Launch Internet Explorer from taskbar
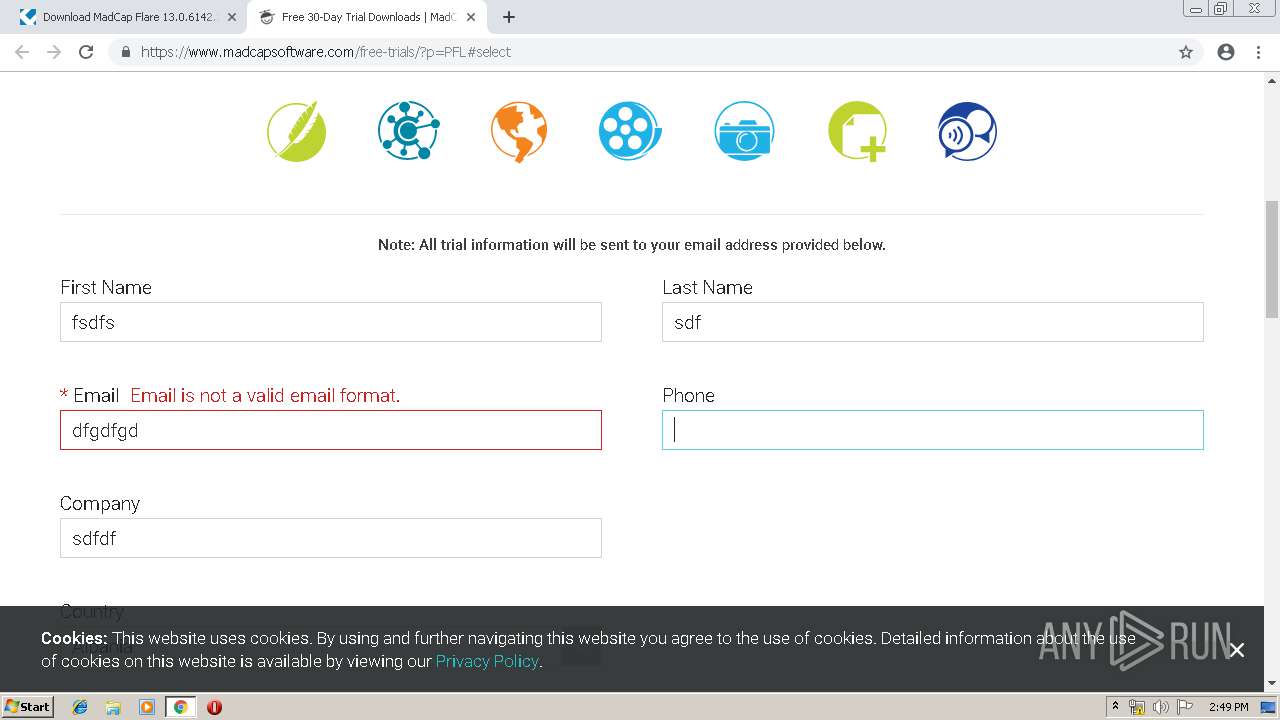Image resolution: width=1280 pixels, height=720 pixels. click(x=80, y=707)
